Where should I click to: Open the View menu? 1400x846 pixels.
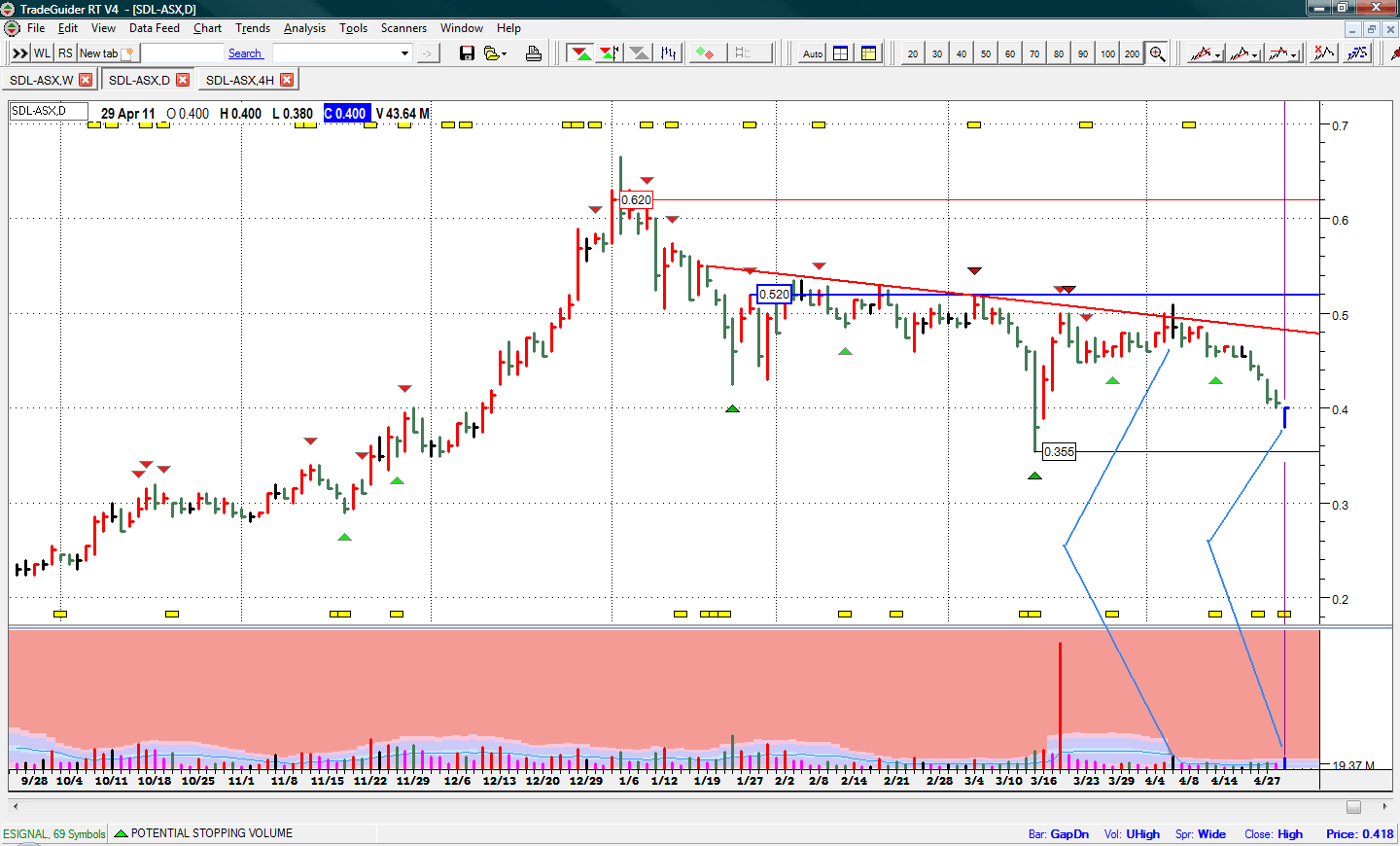(103, 28)
